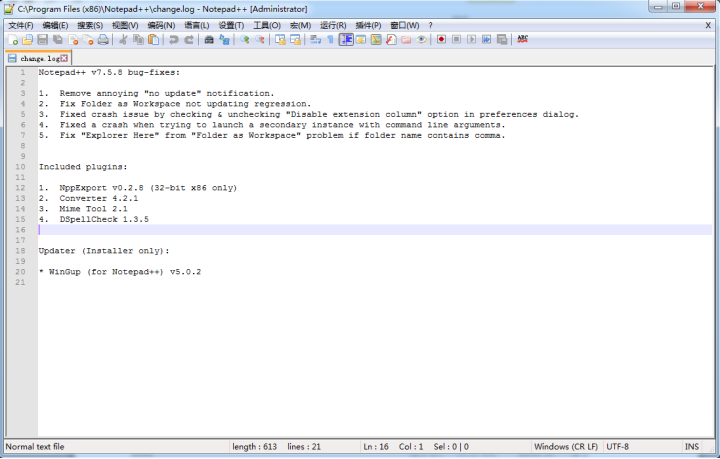
Task: Close the document with menu bar X
Action: click(708, 25)
